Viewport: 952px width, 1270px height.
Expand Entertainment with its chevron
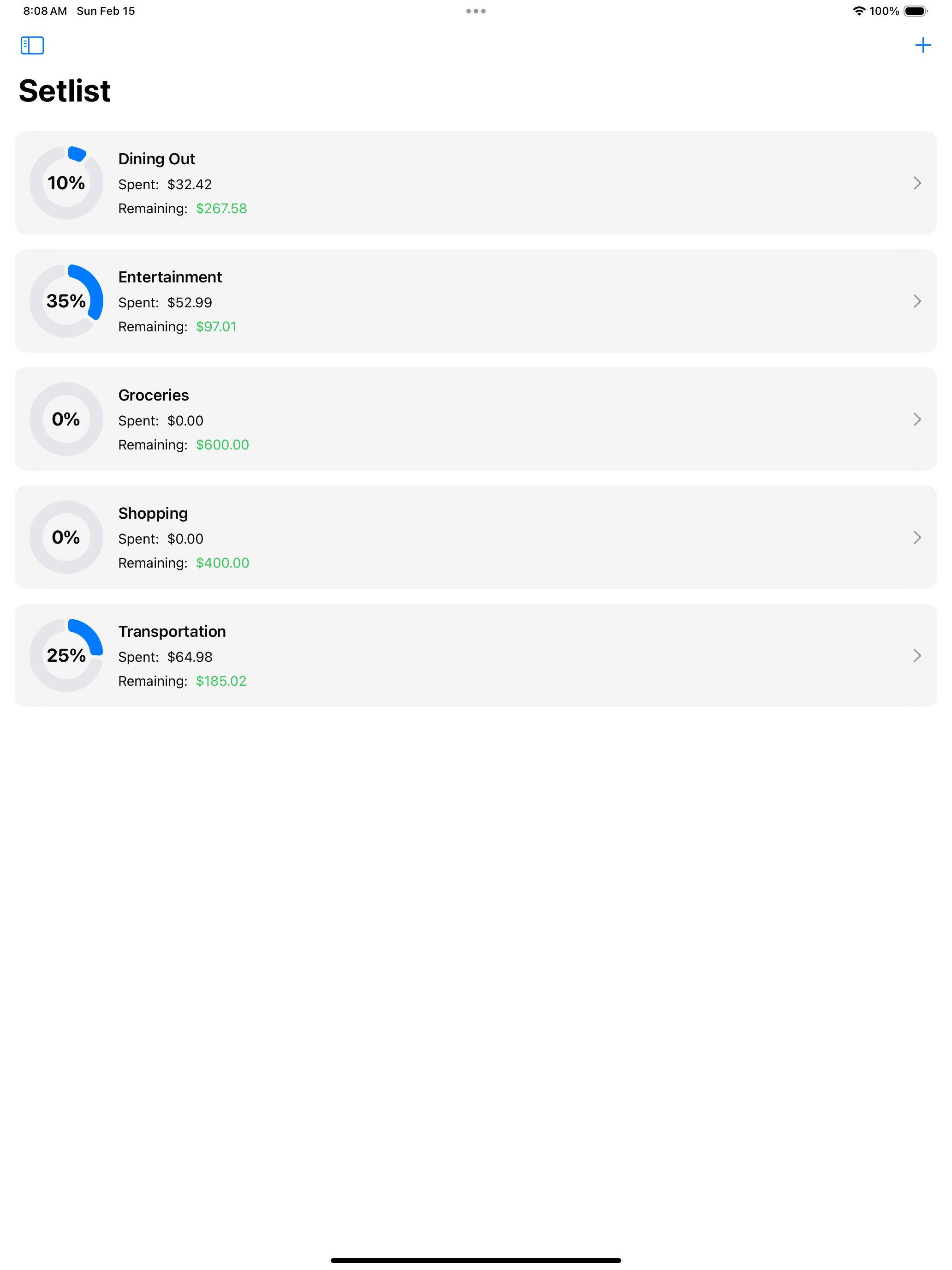pos(916,301)
